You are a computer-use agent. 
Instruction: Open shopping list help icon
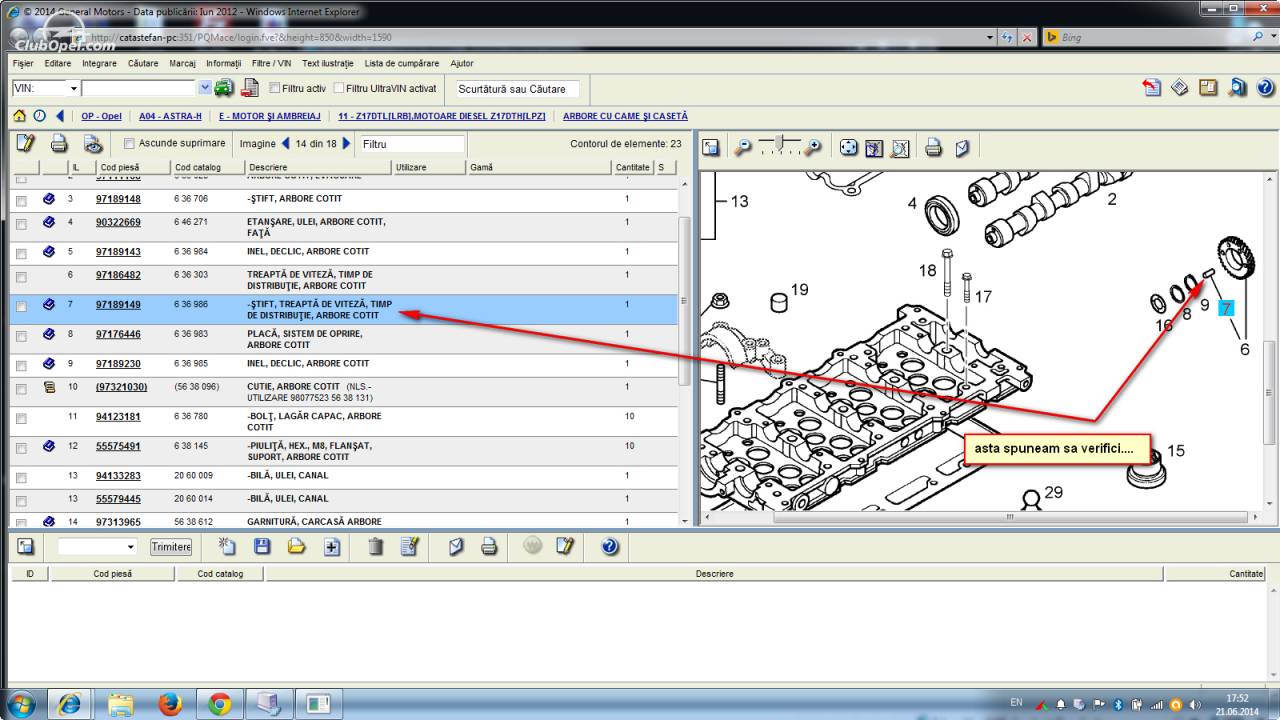pos(610,546)
